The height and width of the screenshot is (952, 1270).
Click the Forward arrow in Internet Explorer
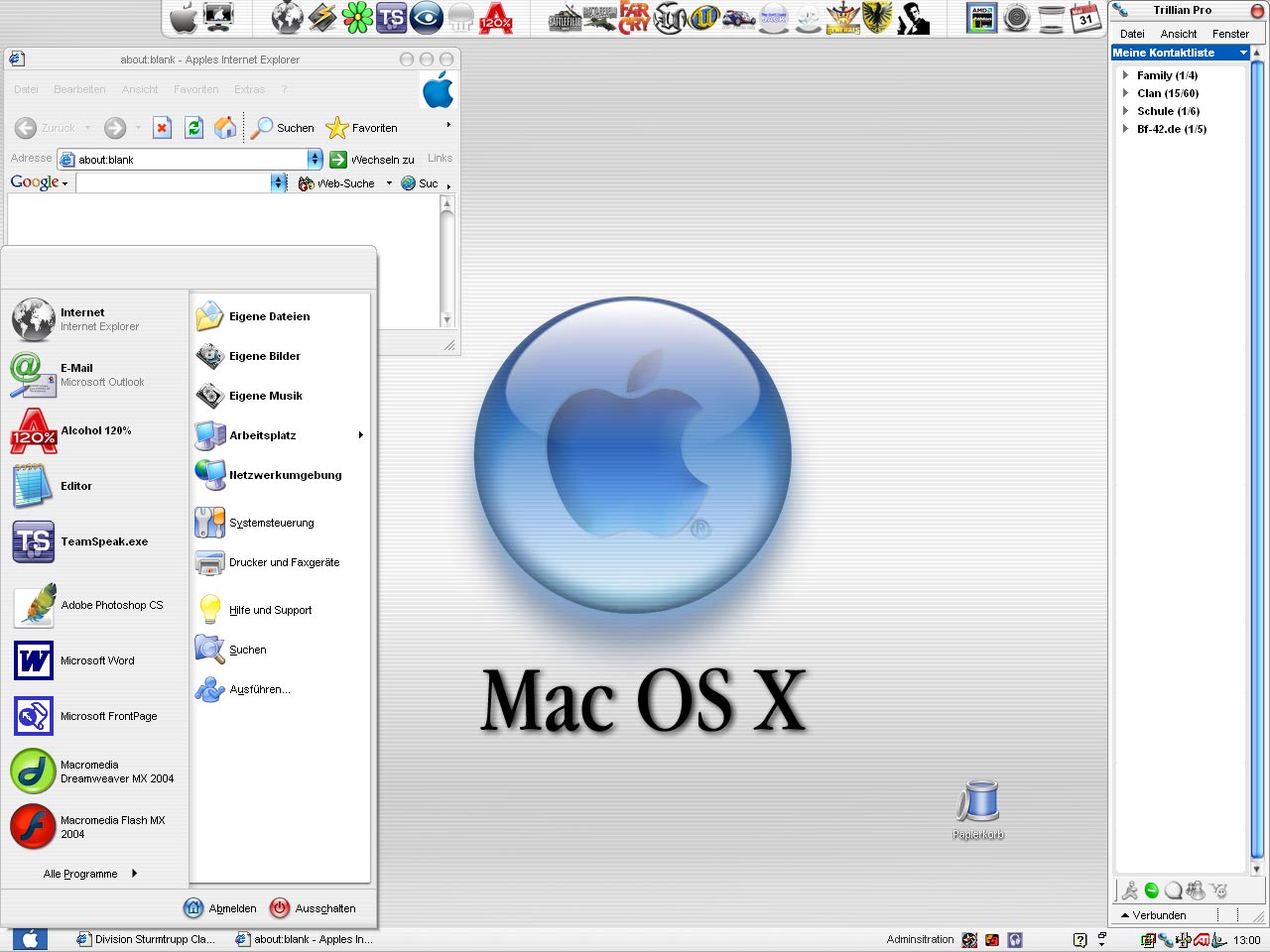(x=115, y=128)
